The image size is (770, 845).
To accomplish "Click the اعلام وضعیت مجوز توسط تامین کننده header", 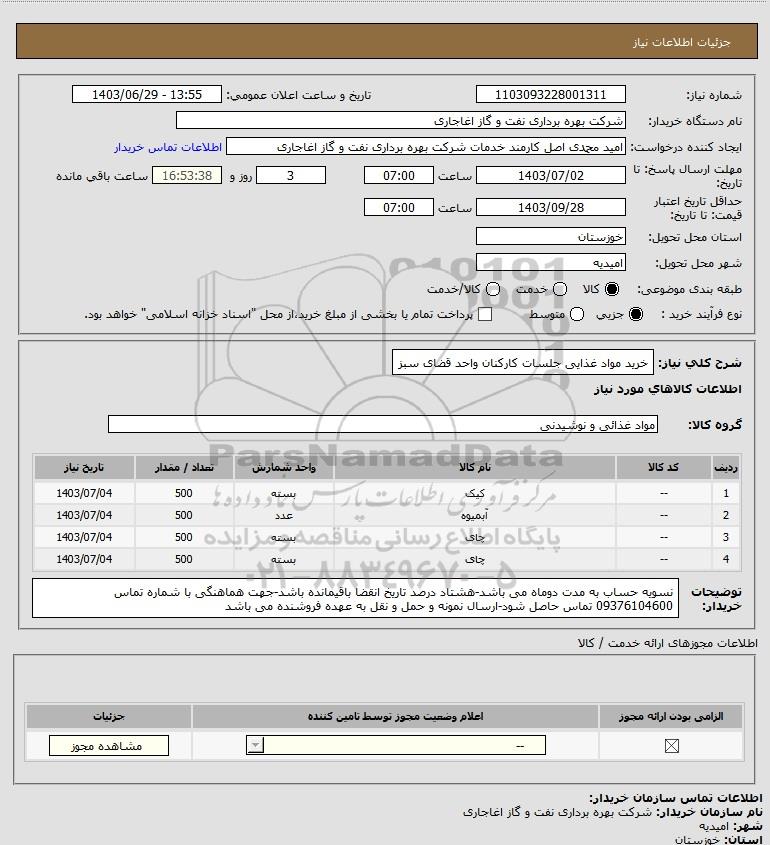I will tap(396, 716).
